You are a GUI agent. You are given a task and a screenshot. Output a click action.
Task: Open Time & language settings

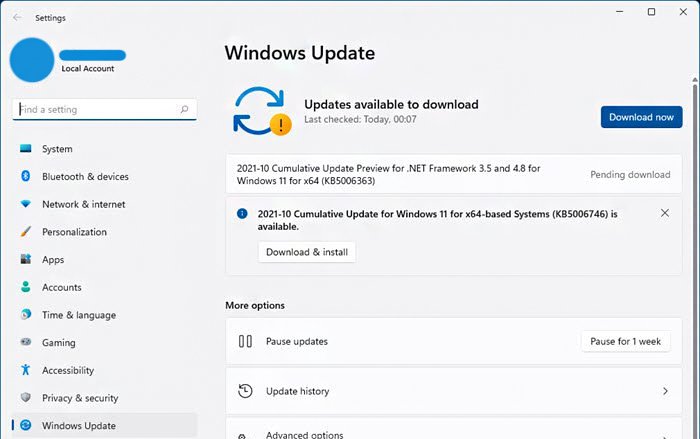point(104,315)
